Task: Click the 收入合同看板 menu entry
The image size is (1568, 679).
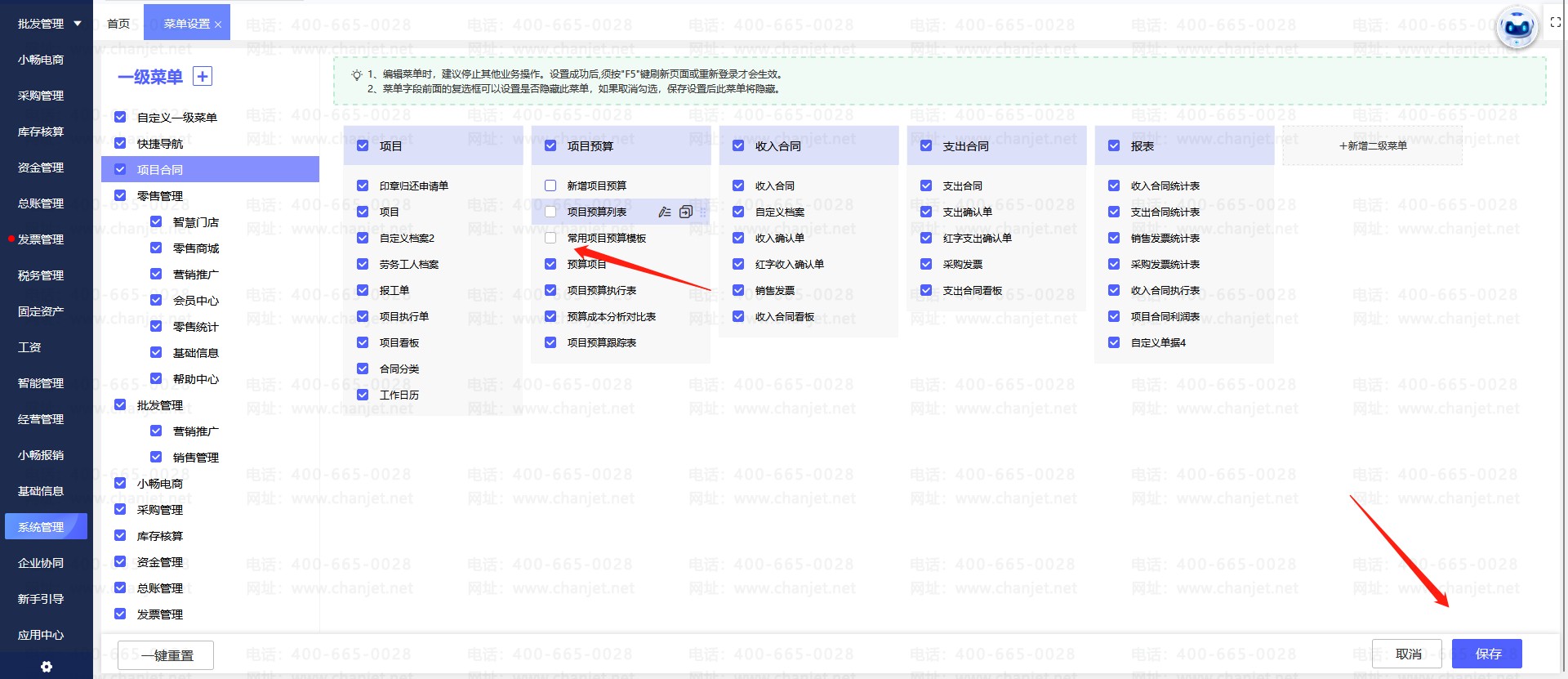Action: (785, 317)
